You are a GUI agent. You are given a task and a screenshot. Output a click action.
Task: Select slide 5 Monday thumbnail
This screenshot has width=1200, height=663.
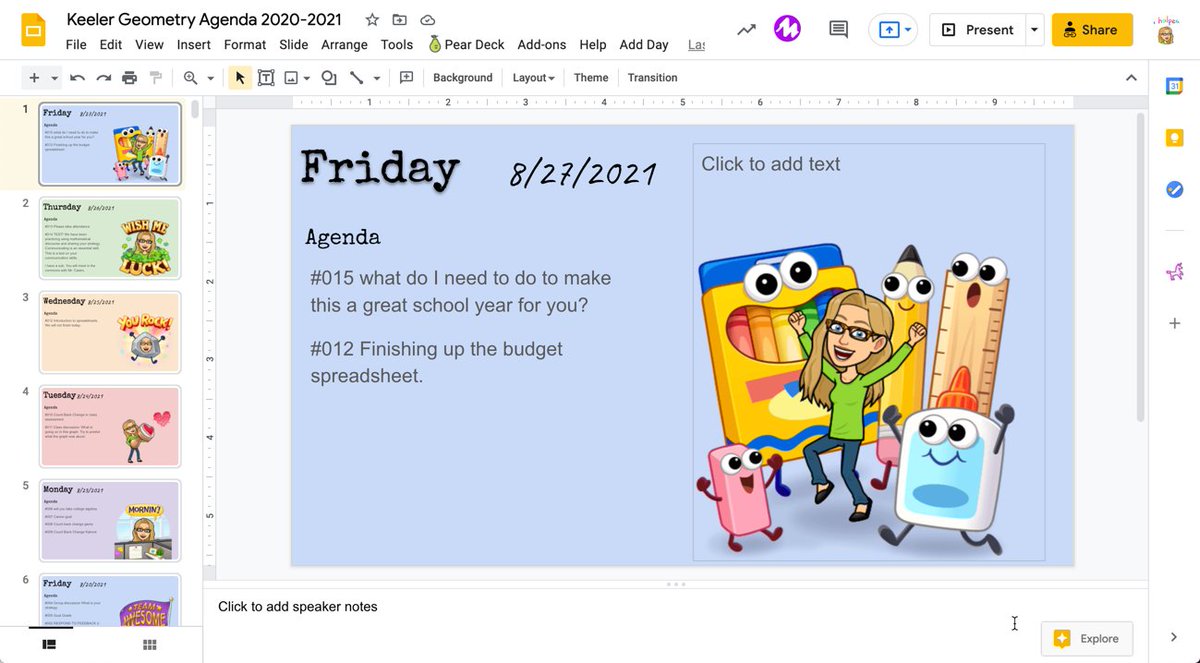point(110,520)
